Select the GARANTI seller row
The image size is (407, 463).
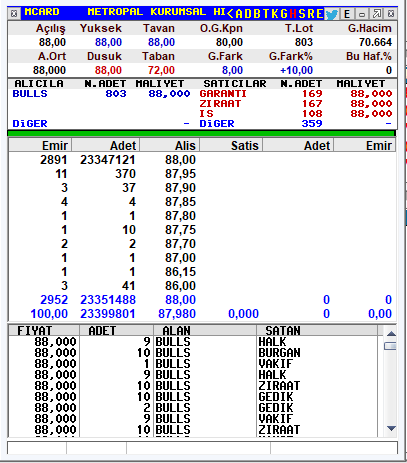click(296, 94)
